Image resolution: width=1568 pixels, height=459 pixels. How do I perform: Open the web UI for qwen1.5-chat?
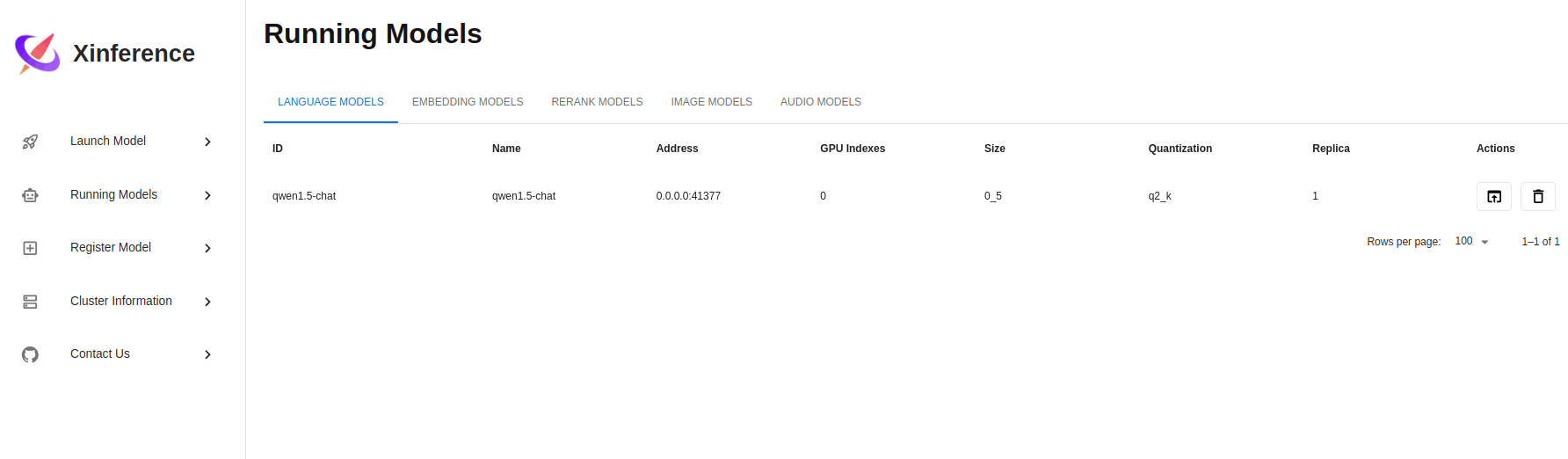[x=1494, y=196]
